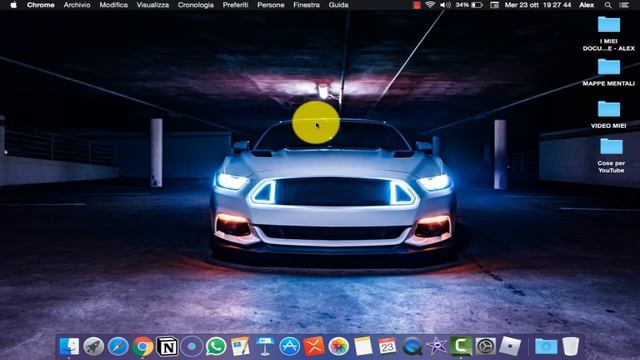This screenshot has height=360, width=640.
Task: Open the keyboard input menu icon
Action: coord(494,5)
